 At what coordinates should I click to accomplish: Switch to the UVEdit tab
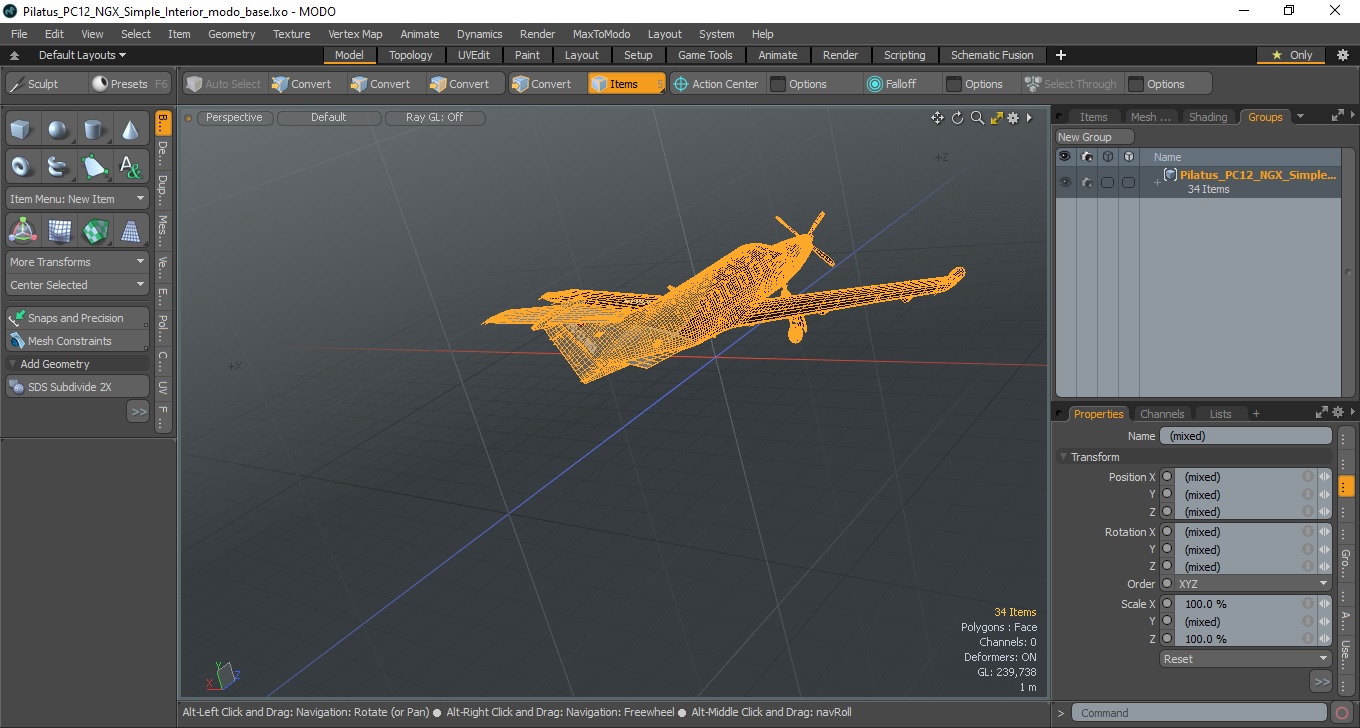(474, 55)
